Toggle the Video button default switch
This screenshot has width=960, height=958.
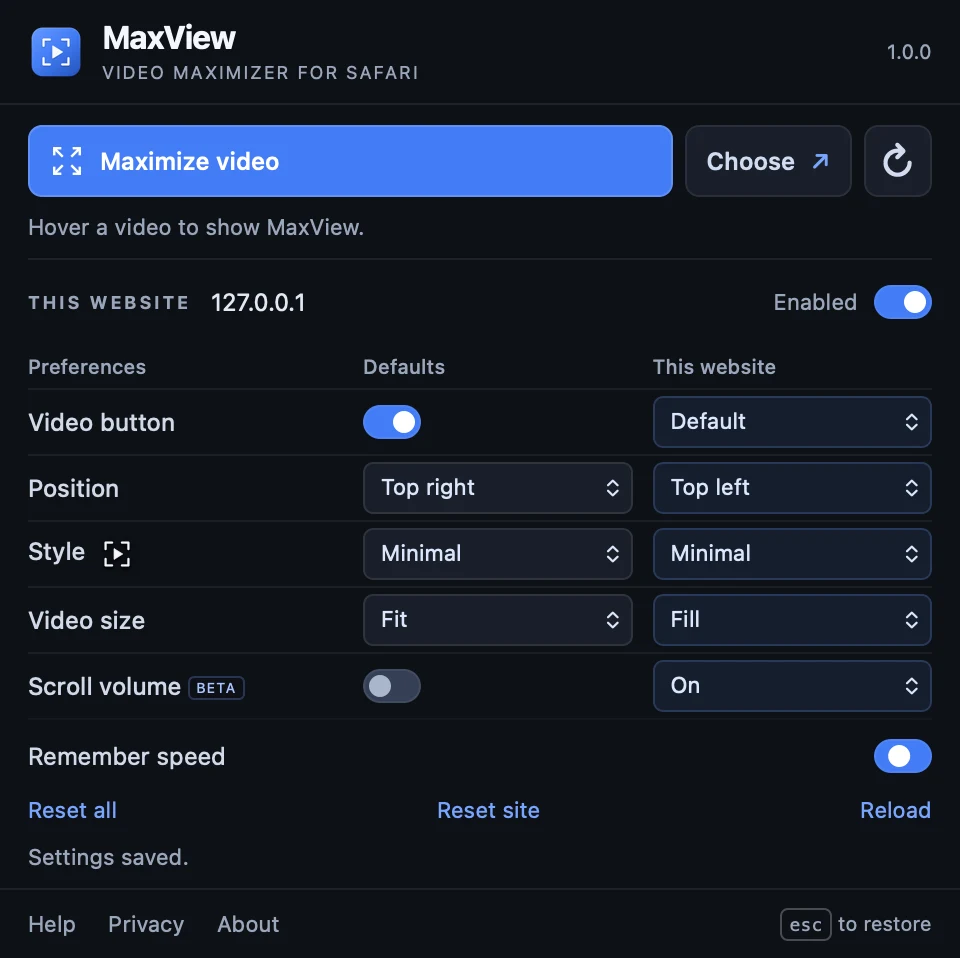point(392,422)
